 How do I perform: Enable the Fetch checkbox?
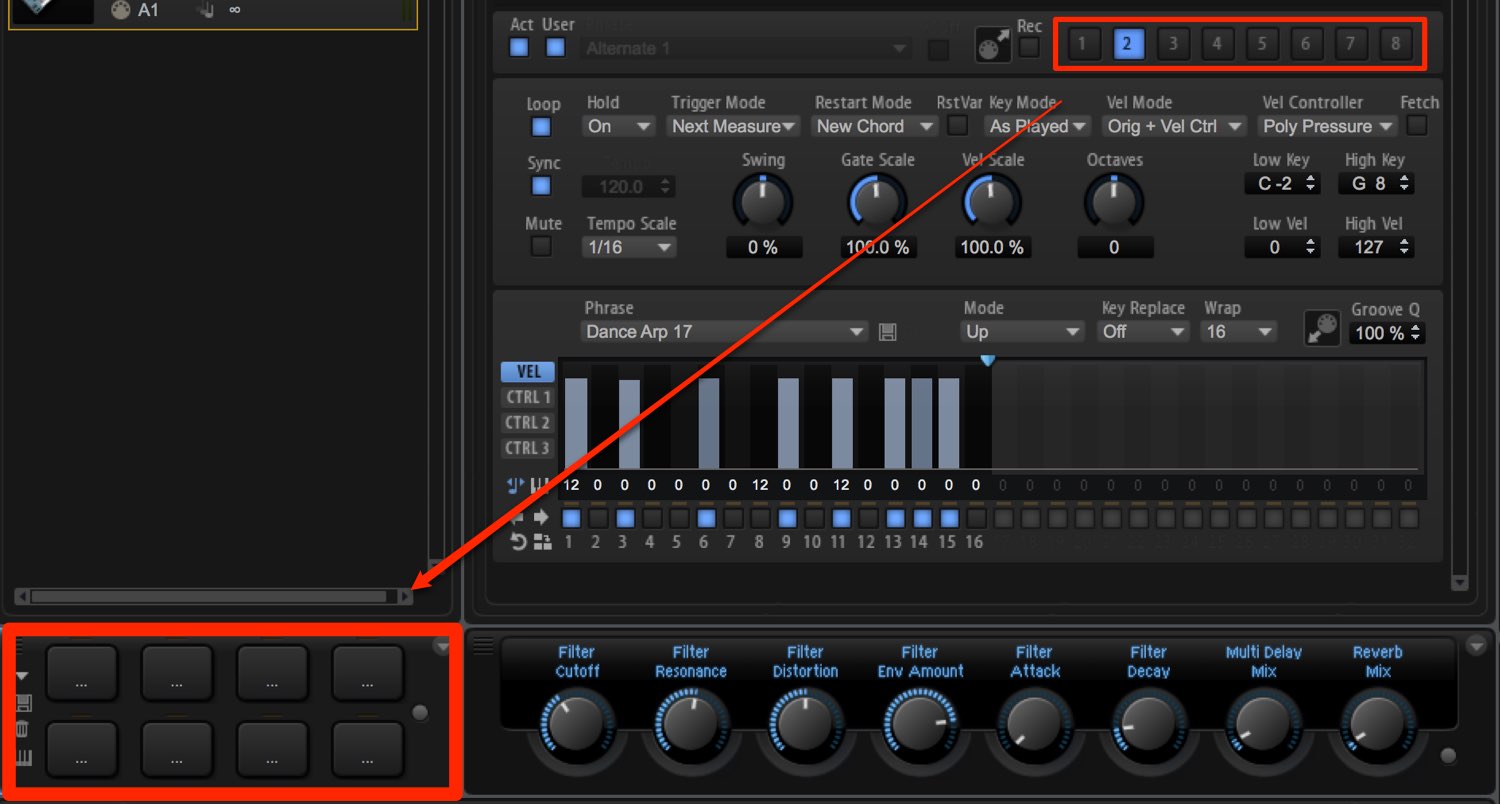(x=1417, y=125)
